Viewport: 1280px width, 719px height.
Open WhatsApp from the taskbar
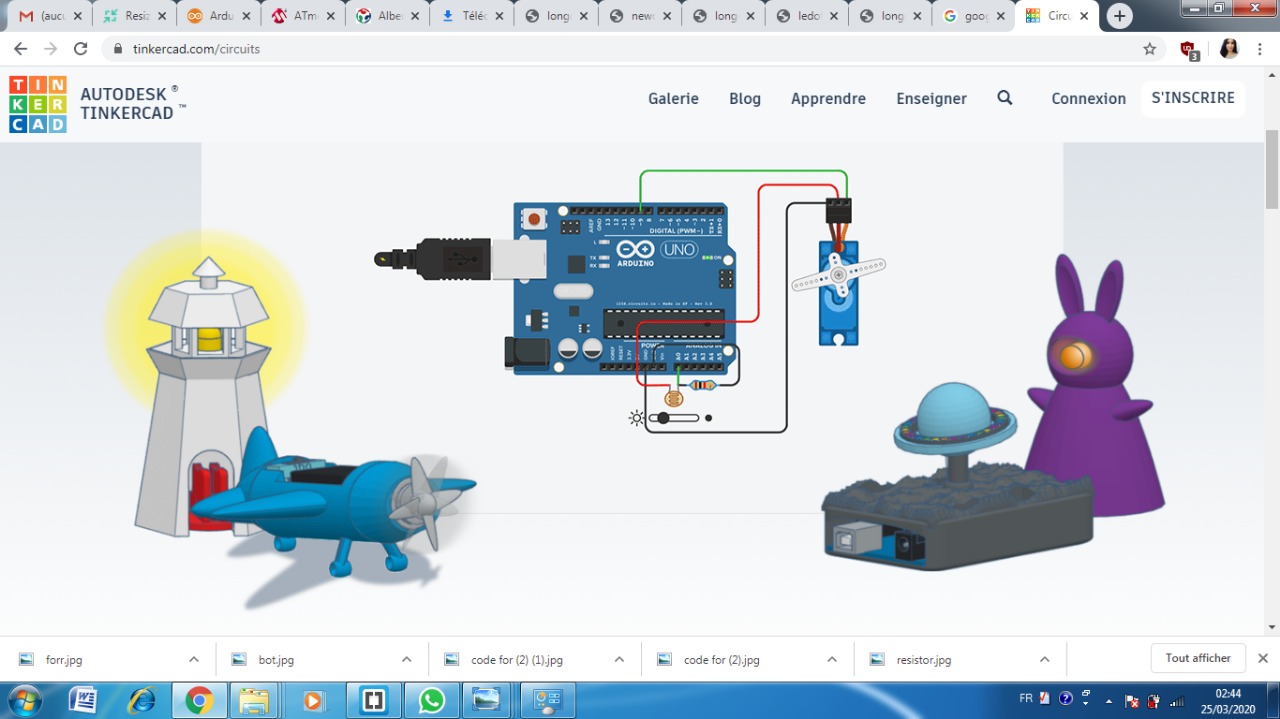431,700
